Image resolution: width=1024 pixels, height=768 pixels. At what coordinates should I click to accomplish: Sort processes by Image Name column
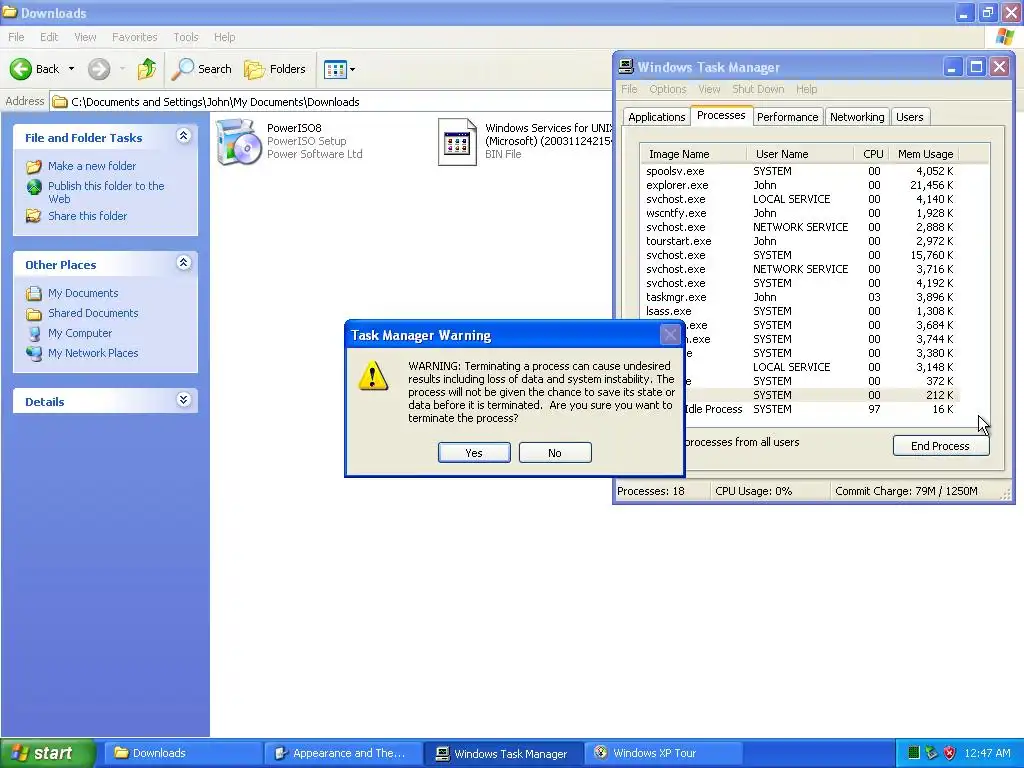click(x=693, y=154)
